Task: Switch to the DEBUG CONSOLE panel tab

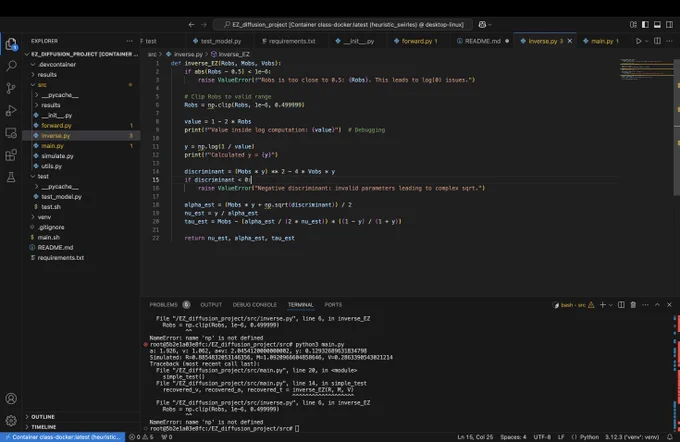Action: [x=255, y=305]
